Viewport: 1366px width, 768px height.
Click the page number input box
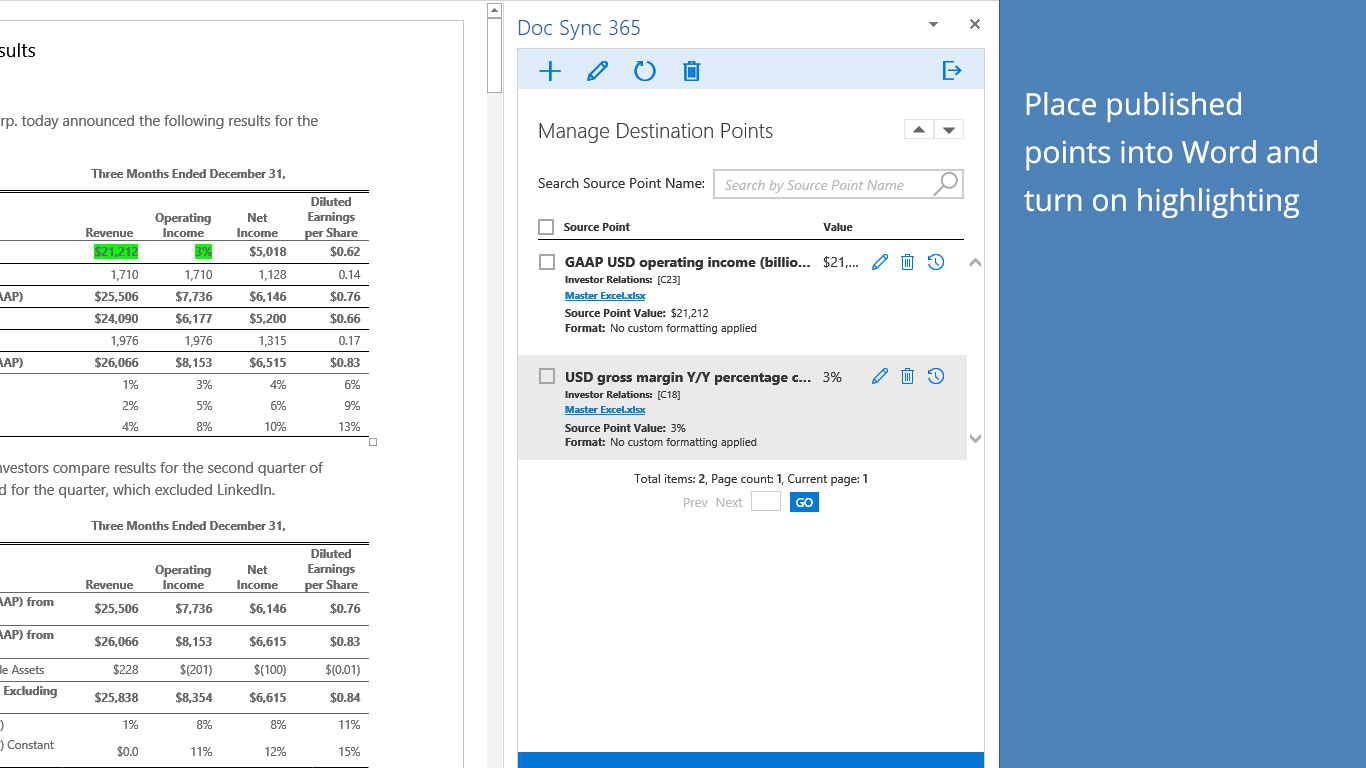[x=766, y=502]
